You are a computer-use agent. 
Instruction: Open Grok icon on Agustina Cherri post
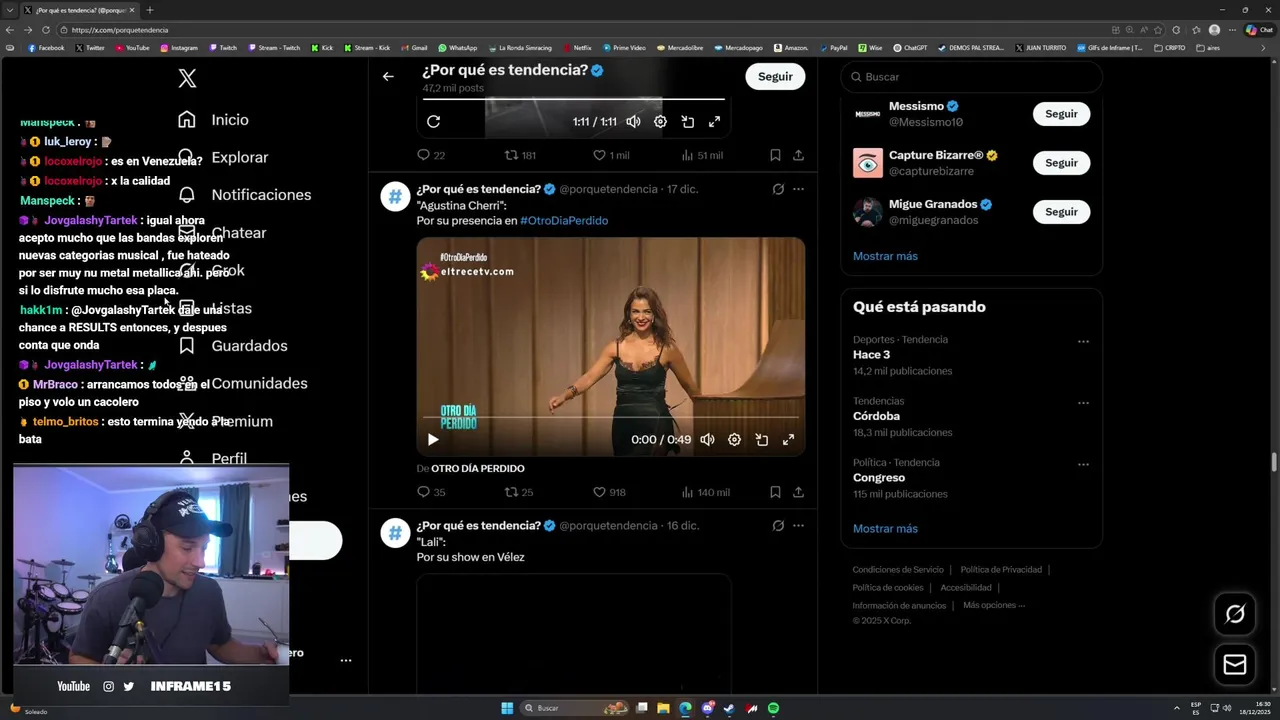(778, 189)
